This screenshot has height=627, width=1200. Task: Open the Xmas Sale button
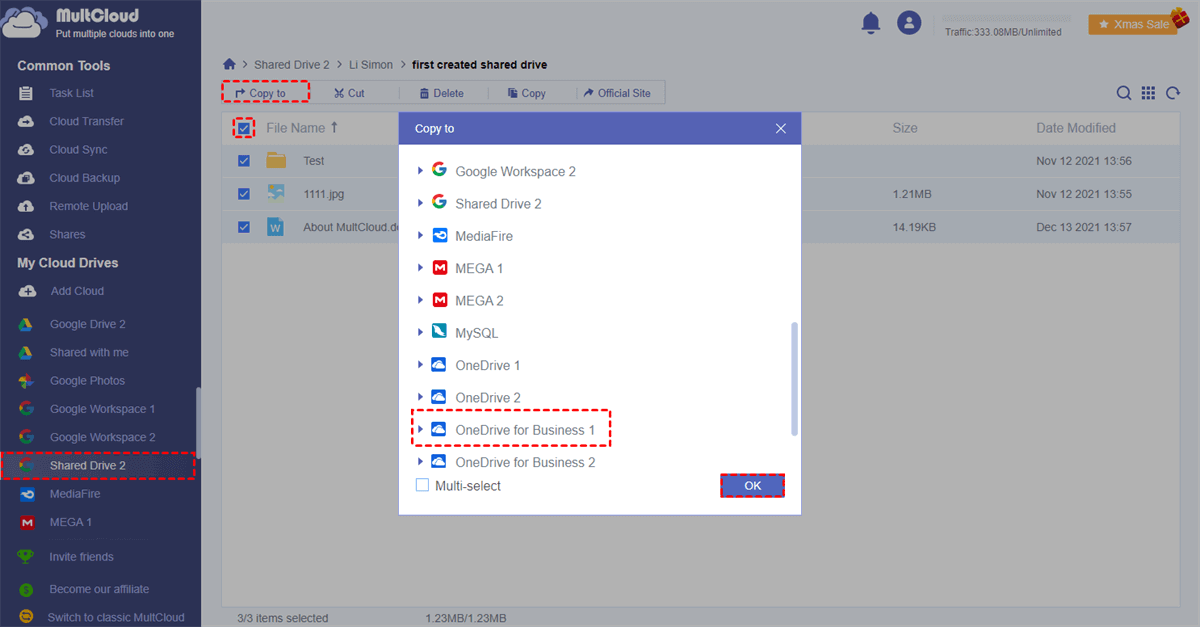[x=1132, y=24]
